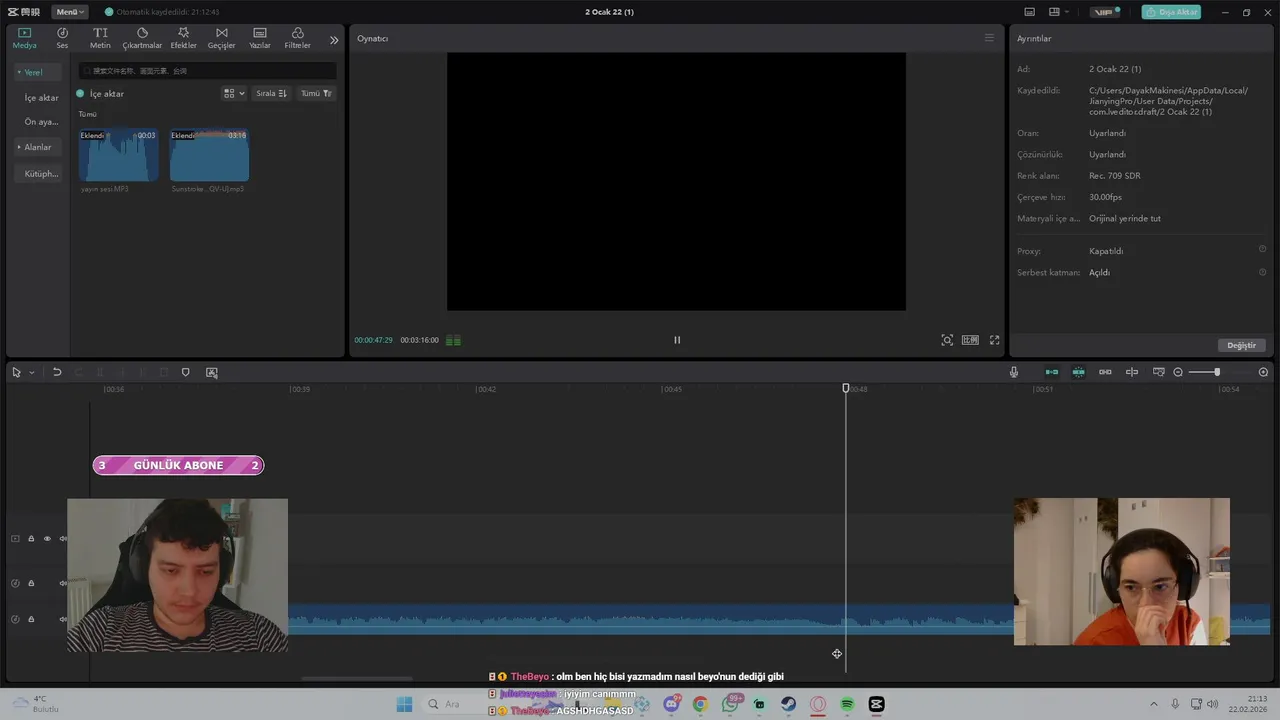This screenshot has height=720, width=1280.
Task: Open the Tümü filter menu
Action: click(x=316, y=93)
